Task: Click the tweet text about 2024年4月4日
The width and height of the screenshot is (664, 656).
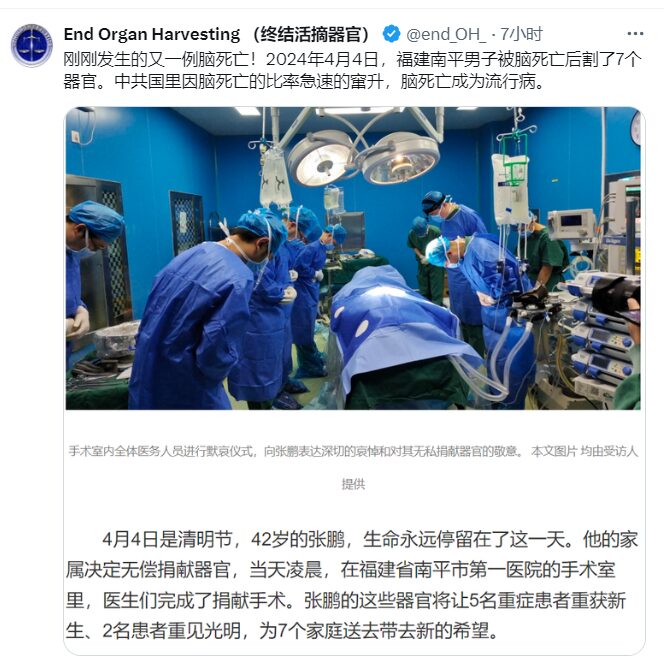Action: pyautogui.click(x=352, y=70)
